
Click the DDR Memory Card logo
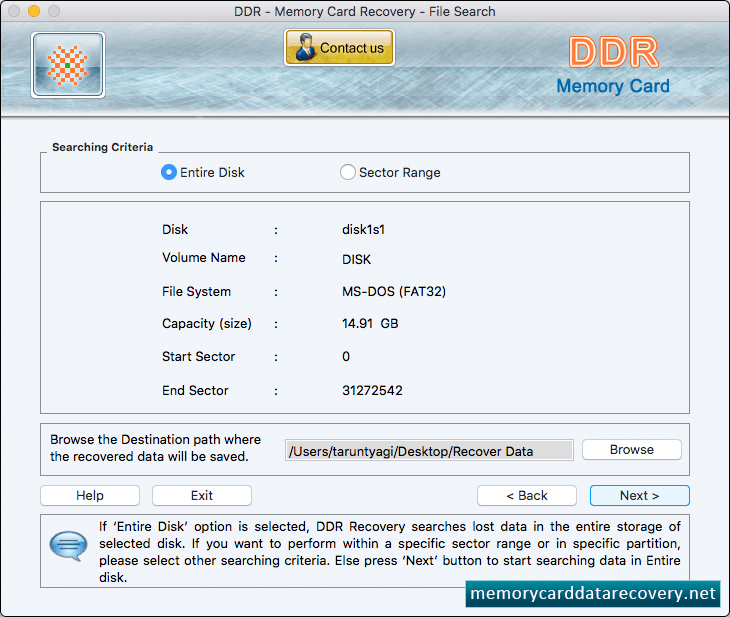pyautogui.click(x=613, y=66)
